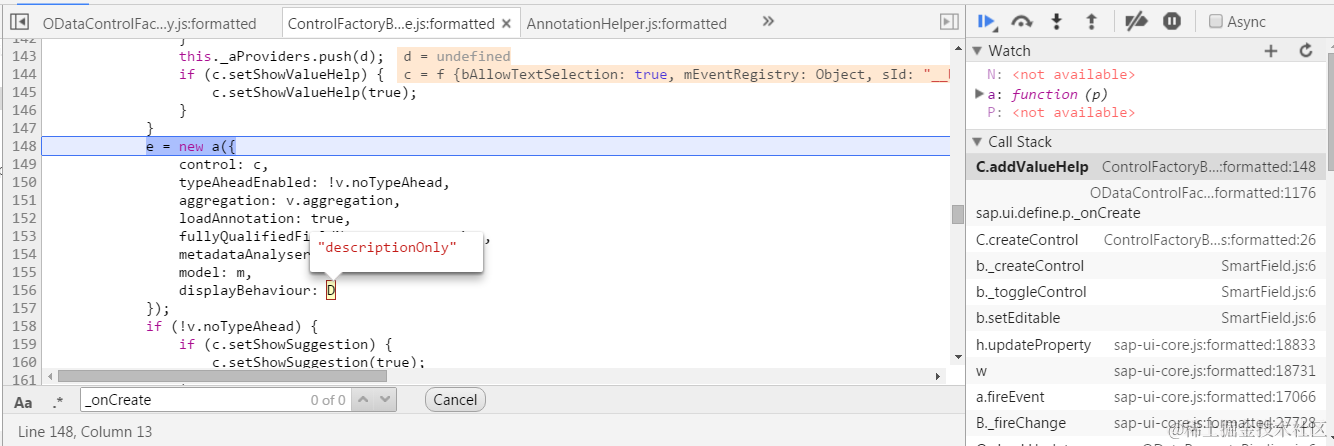
Task: Select b.setEditable stack frame
Action: coord(1148,318)
